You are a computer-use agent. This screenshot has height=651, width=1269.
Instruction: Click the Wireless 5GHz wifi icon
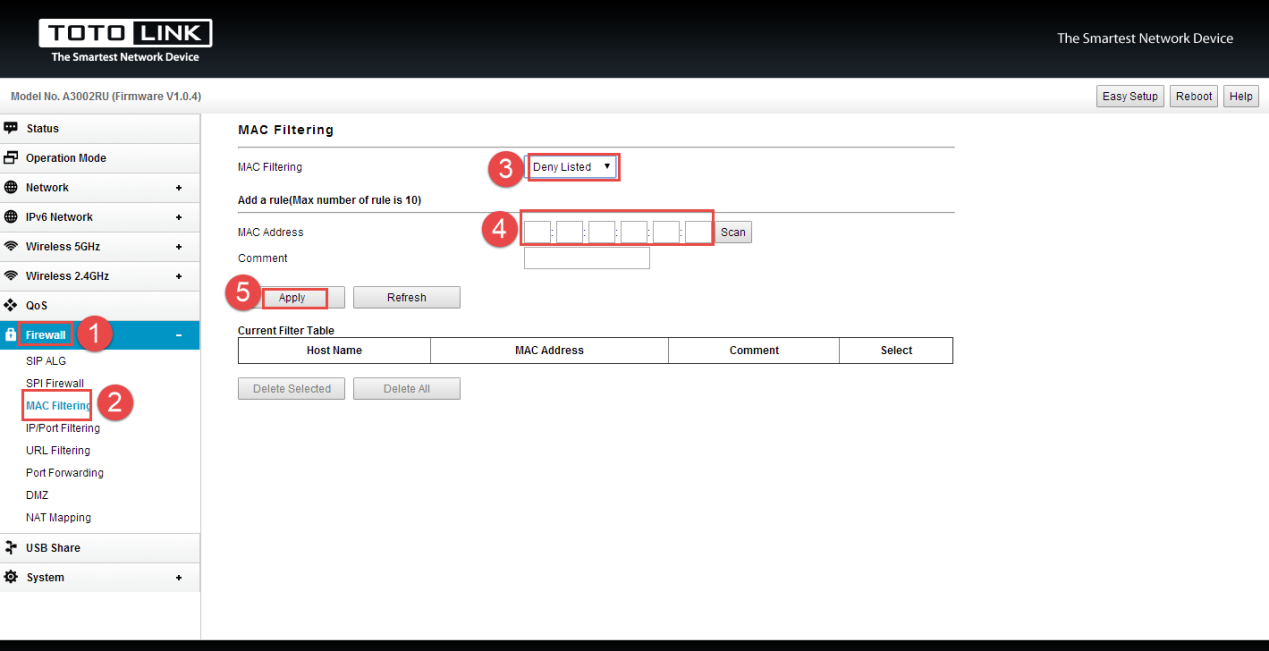pyautogui.click(x=11, y=246)
